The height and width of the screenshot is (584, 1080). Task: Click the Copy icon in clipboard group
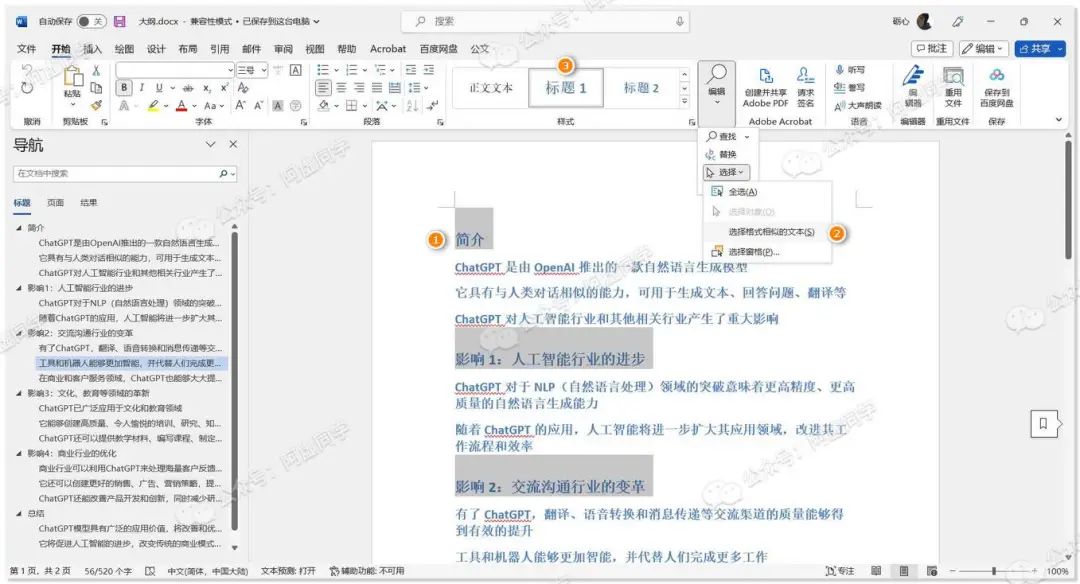click(96, 88)
